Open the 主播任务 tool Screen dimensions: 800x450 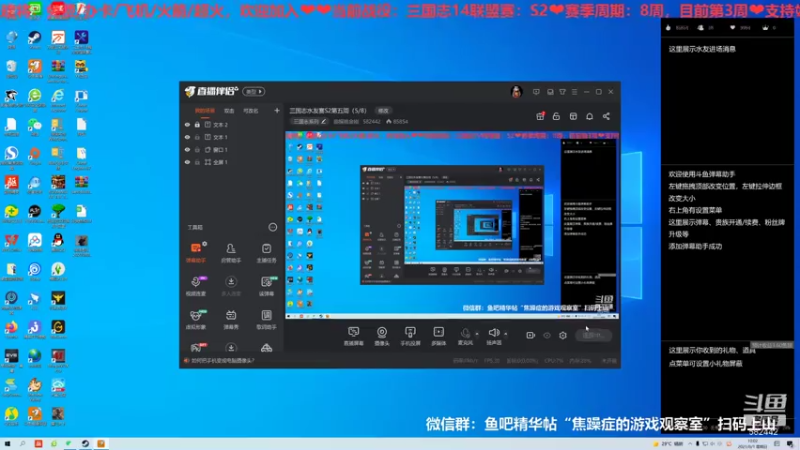266,253
